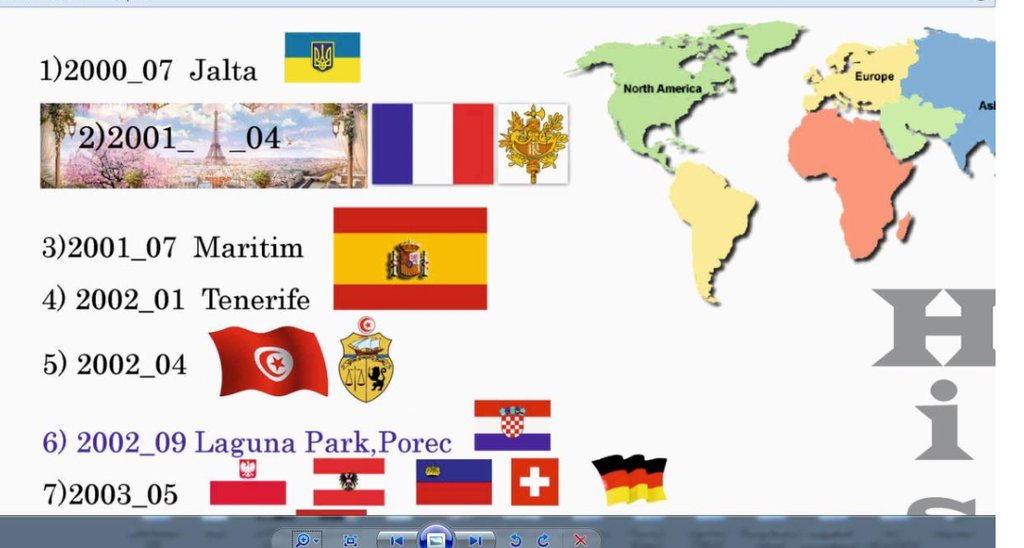
Task: Click the waving German flag
Action: coord(630,480)
